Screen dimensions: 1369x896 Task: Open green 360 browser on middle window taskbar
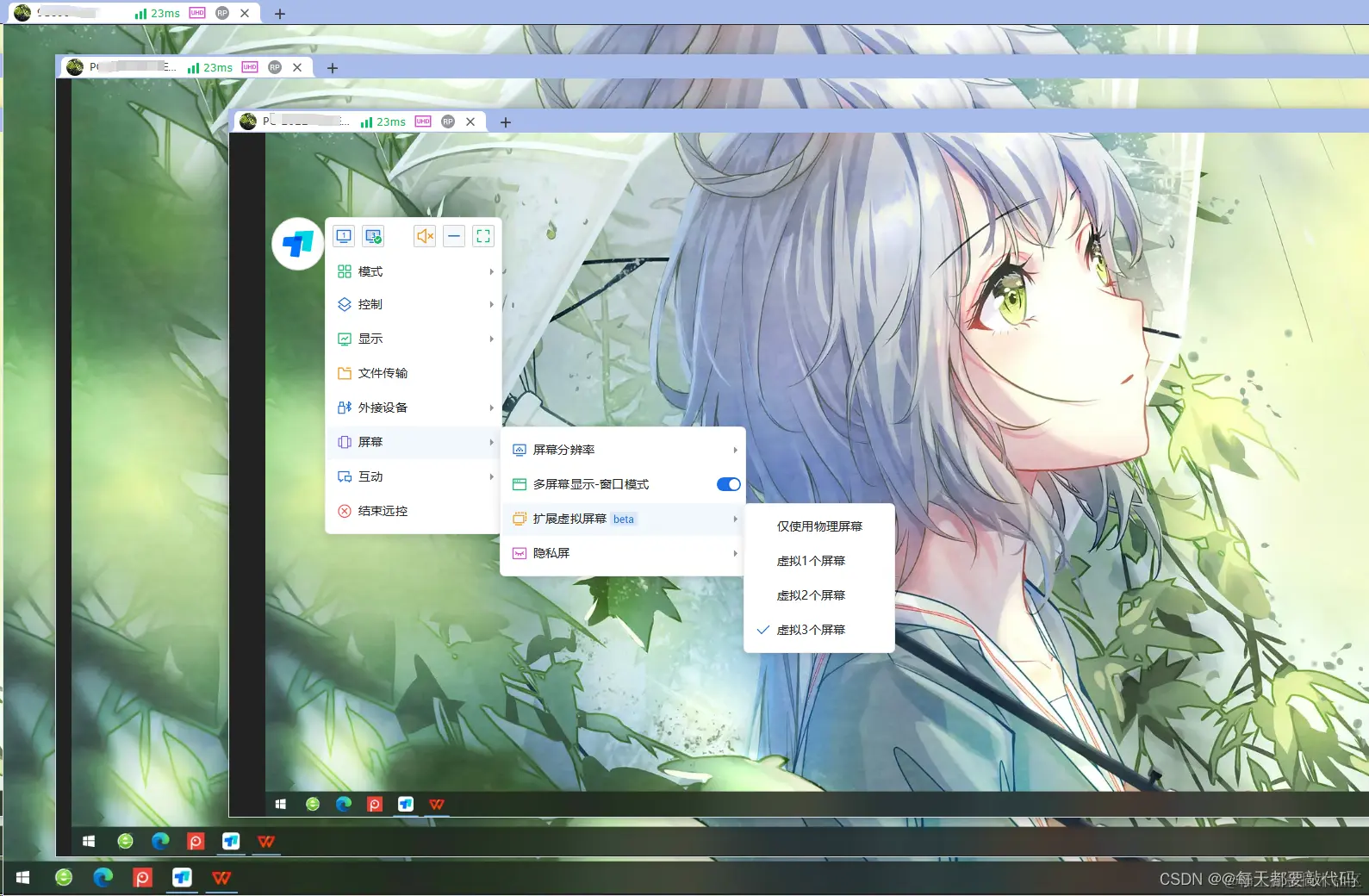126,841
